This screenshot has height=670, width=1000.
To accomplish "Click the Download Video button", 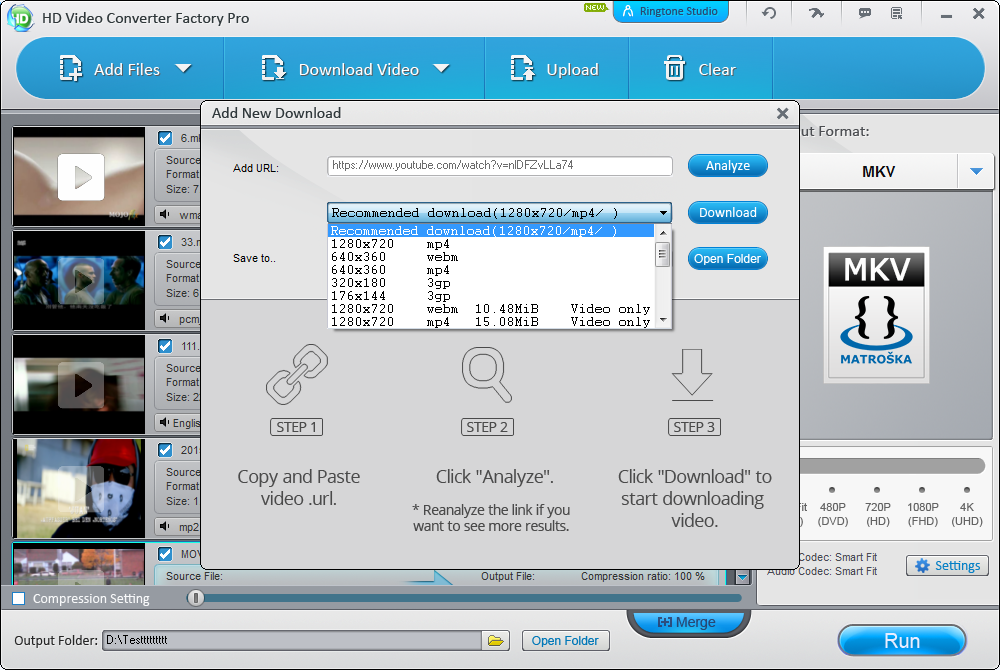I will (341, 69).
